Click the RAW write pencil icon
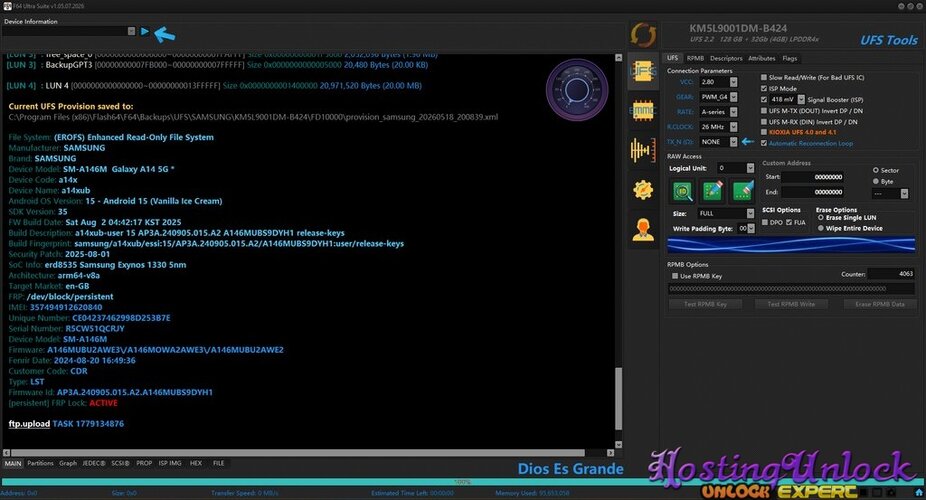926x500 pixels. tap(713, 191)
